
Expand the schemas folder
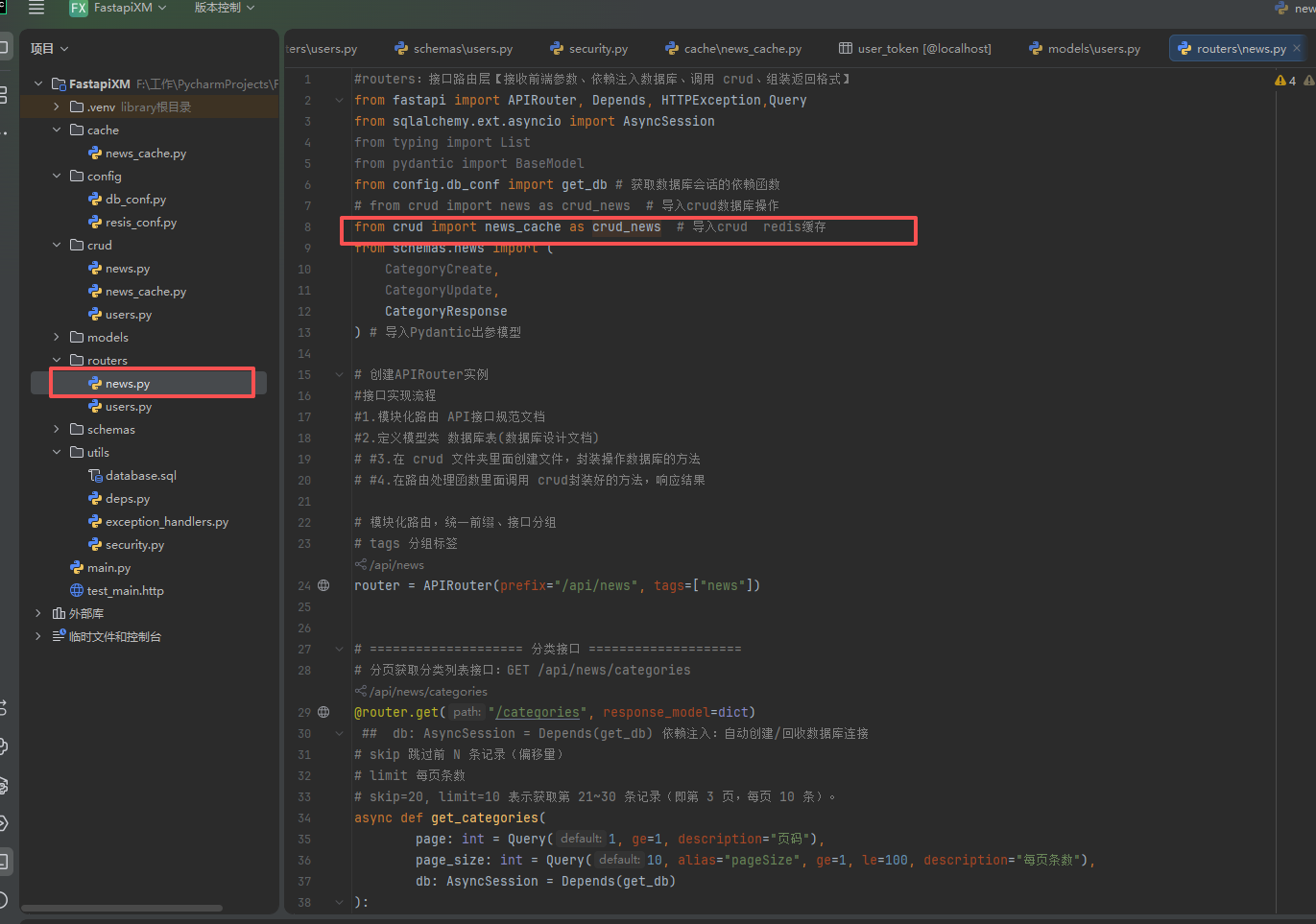click(x=57, y=430)
